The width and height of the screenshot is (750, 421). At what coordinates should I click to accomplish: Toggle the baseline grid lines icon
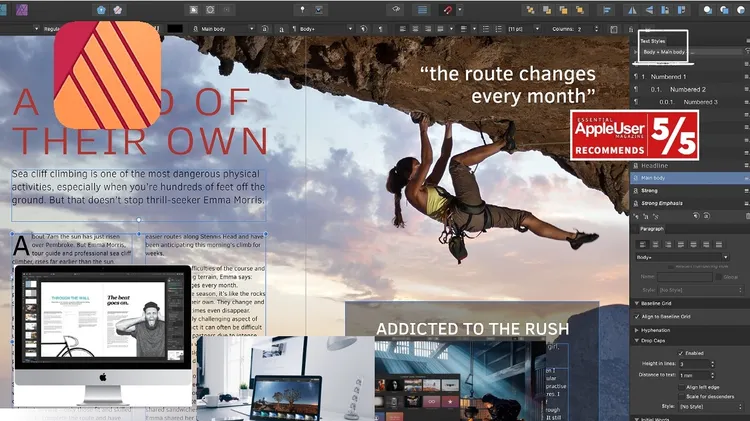(x=422, y=10)
